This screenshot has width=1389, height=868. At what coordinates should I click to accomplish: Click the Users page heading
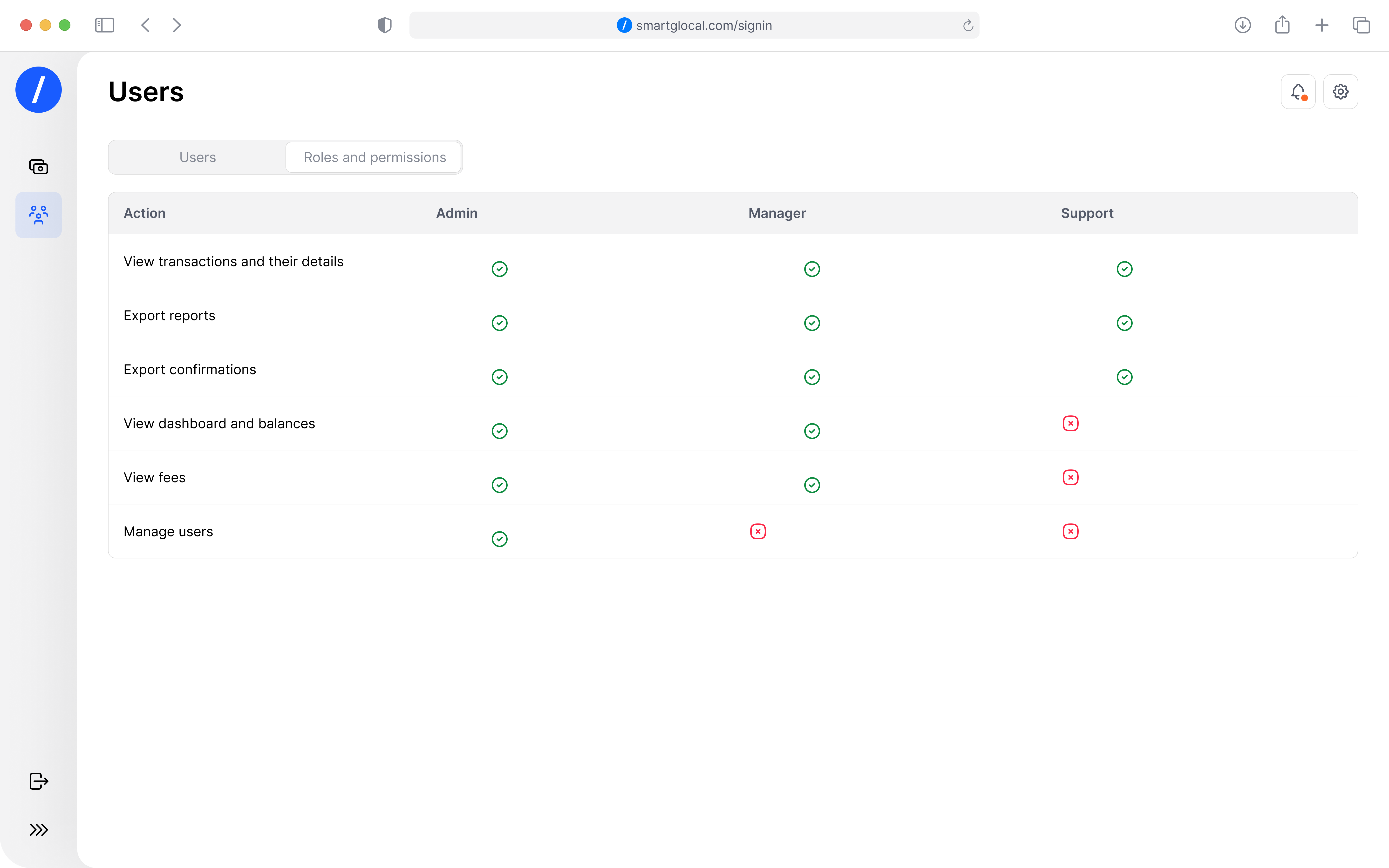tap(146, 92)
